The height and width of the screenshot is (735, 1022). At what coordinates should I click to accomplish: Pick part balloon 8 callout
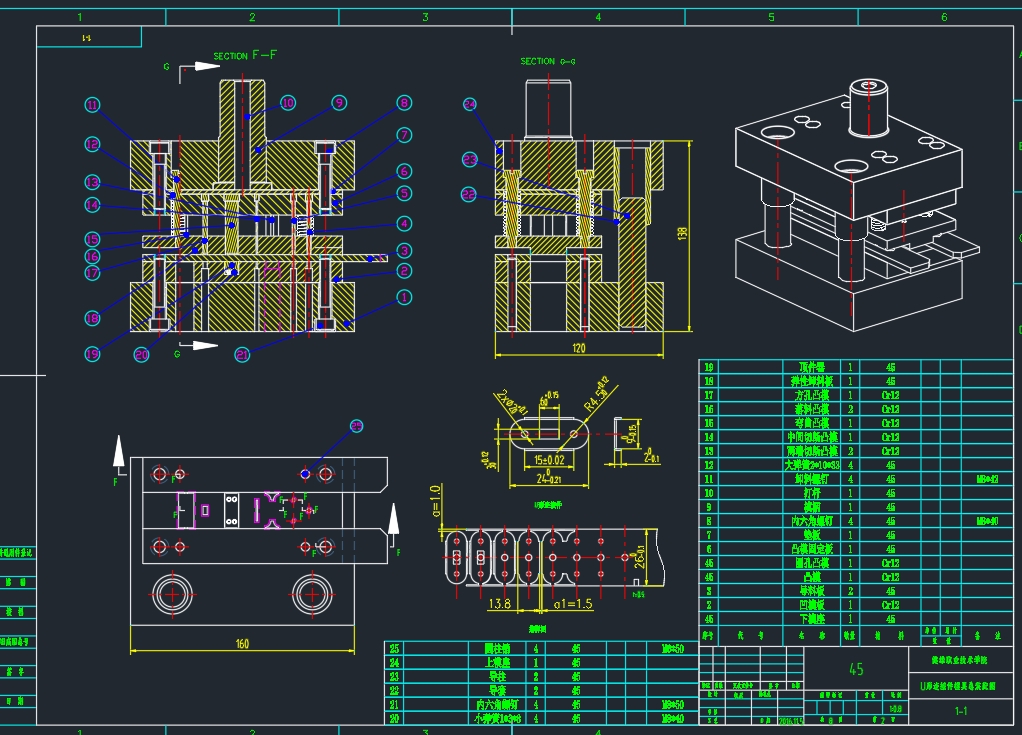(404, 102)
